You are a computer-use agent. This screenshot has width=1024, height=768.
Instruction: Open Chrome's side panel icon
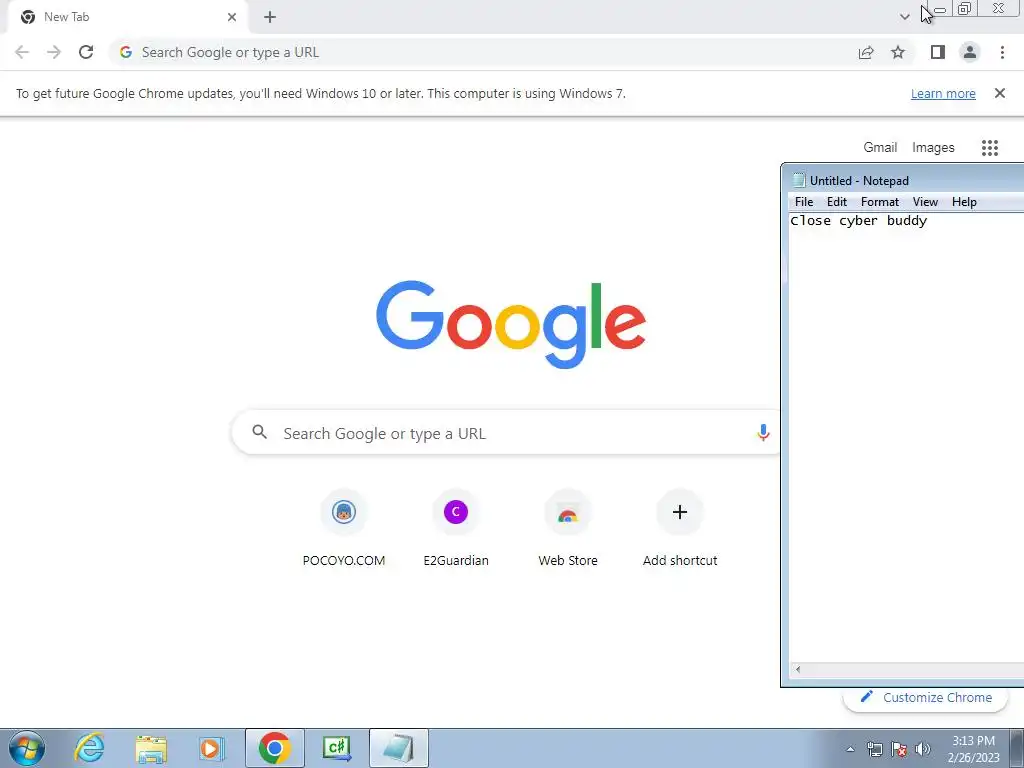click(x=938, y=52)
